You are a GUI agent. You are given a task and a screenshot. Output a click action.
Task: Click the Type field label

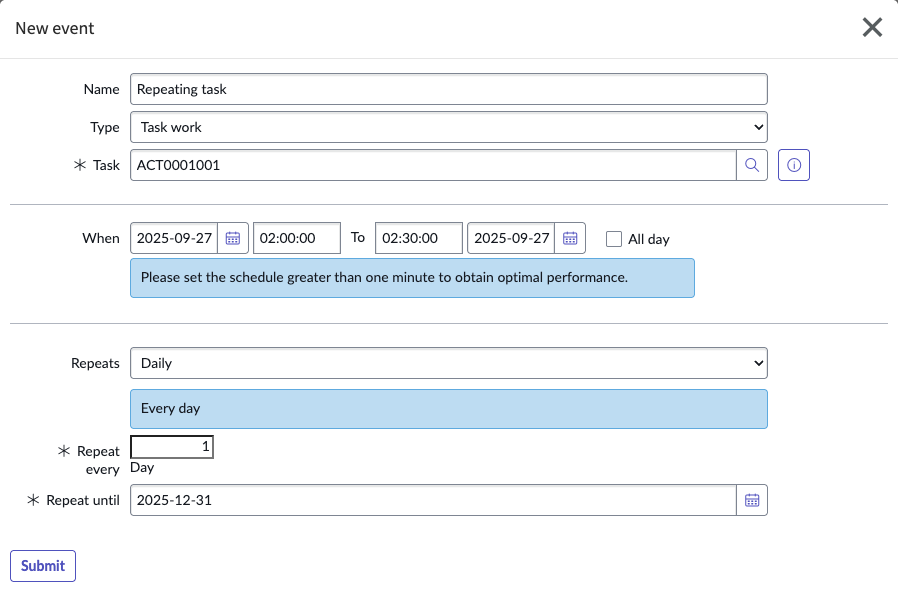[105, 128]
